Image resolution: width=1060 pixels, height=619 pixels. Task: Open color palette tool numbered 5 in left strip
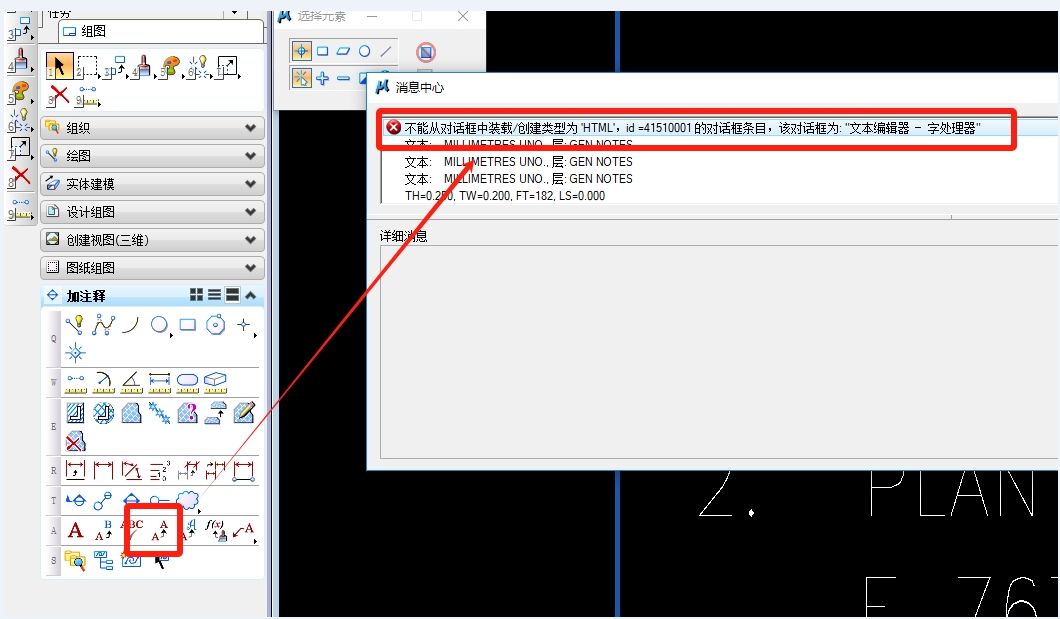pos(20,91)
